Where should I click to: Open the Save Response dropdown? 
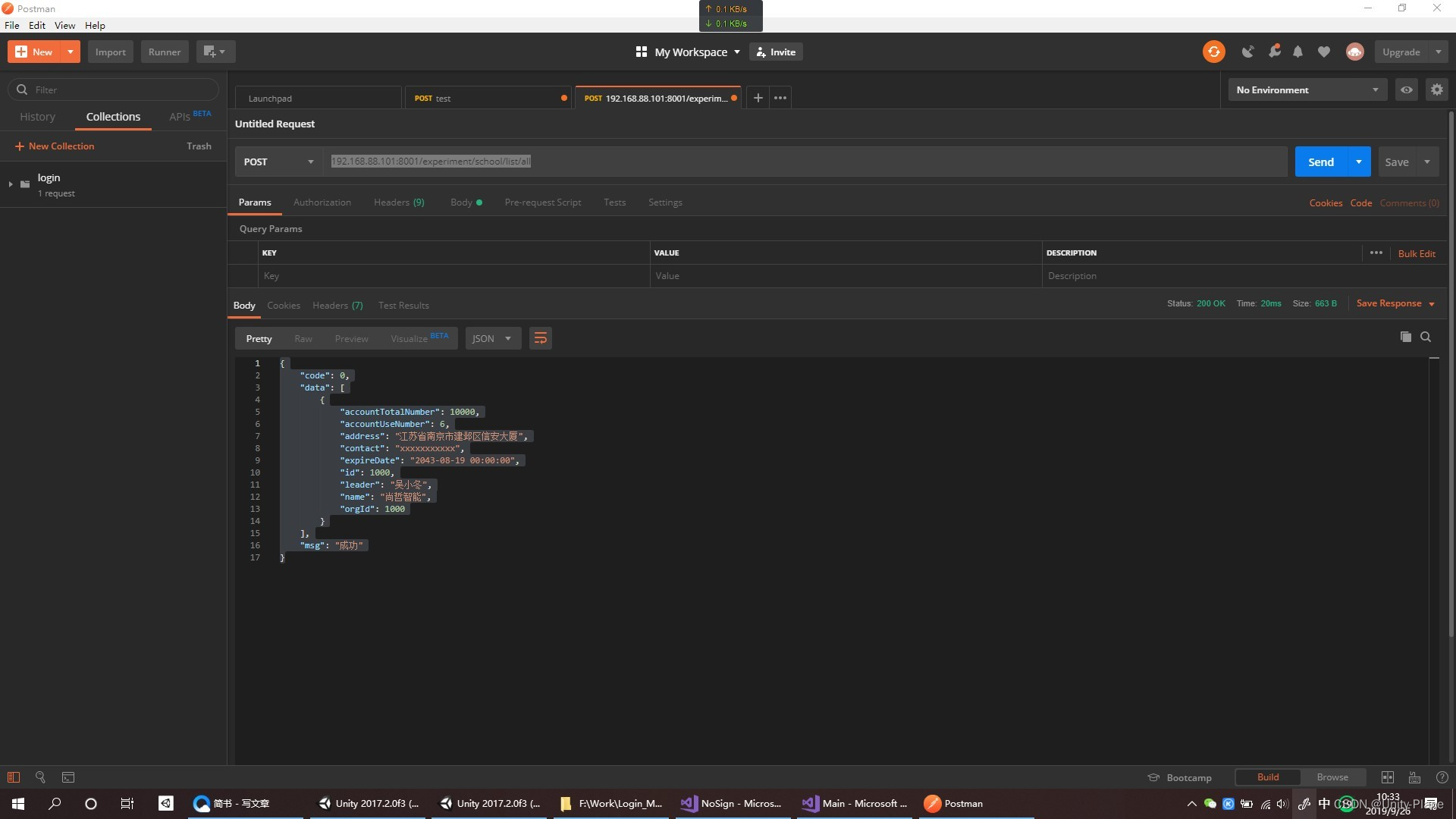(x=1395, y=303)
